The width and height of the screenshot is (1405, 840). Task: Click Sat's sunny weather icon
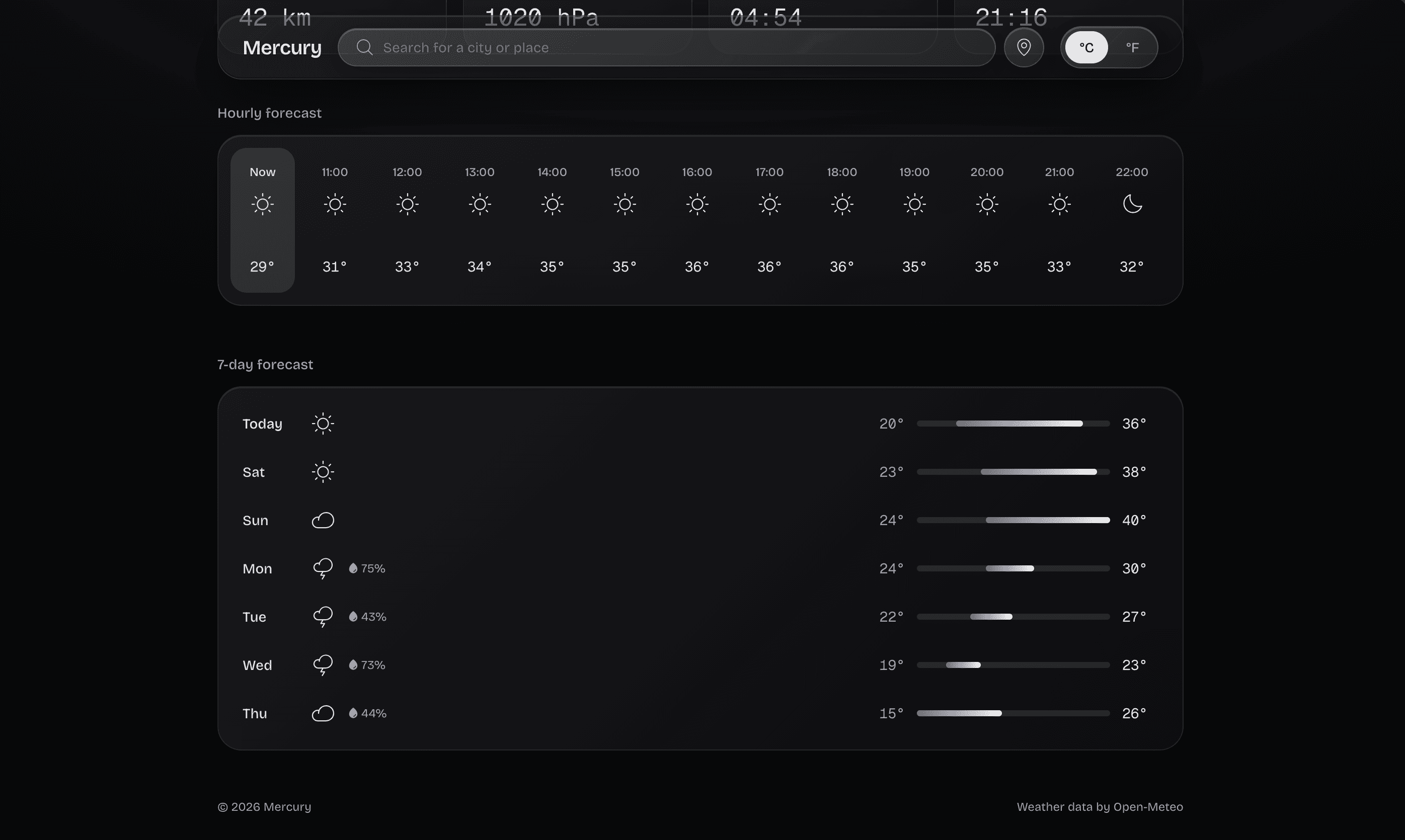pyautogui.click(x=323, y=472)
